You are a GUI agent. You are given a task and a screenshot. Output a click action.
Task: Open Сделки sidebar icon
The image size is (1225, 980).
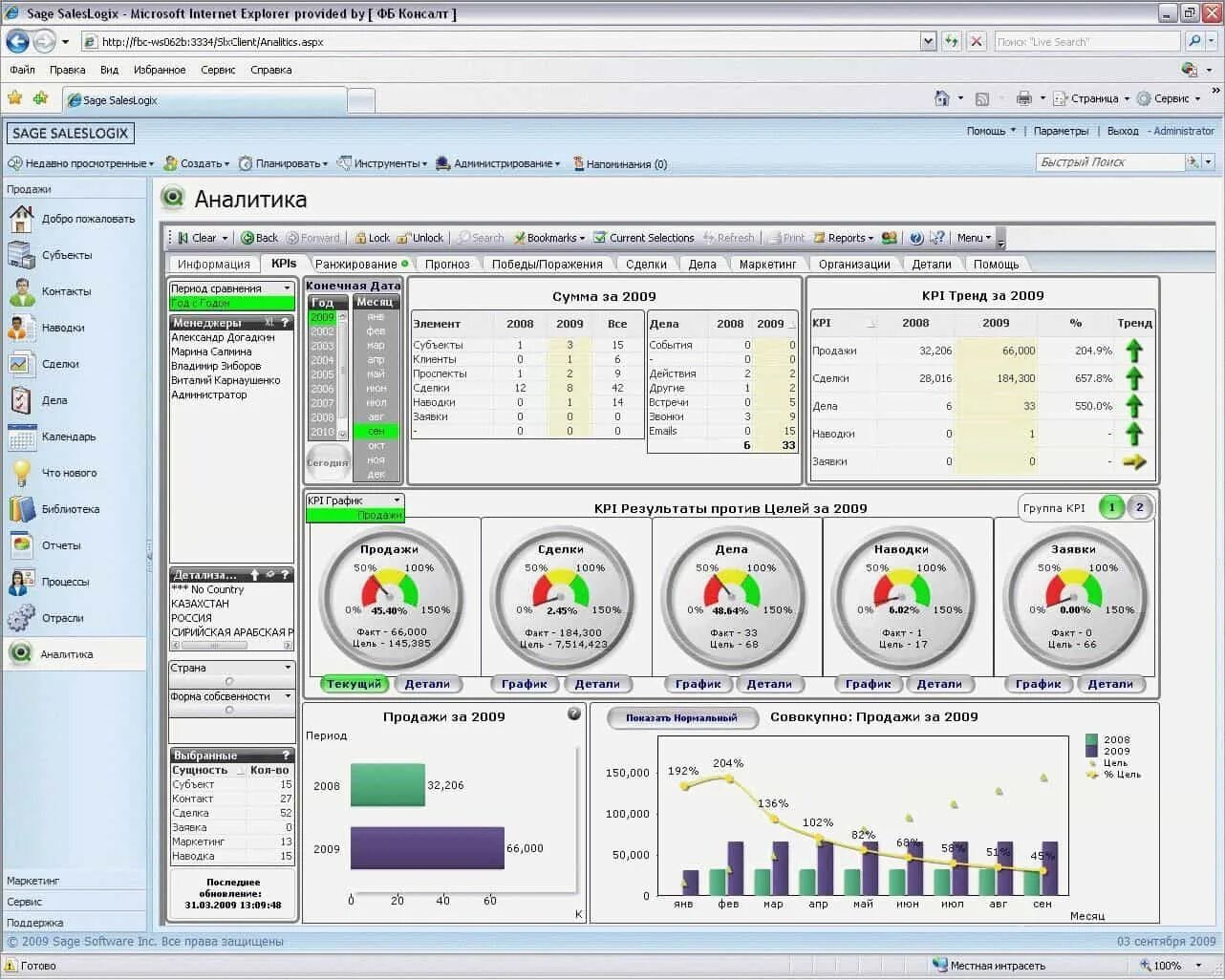[x=21, y=365]
